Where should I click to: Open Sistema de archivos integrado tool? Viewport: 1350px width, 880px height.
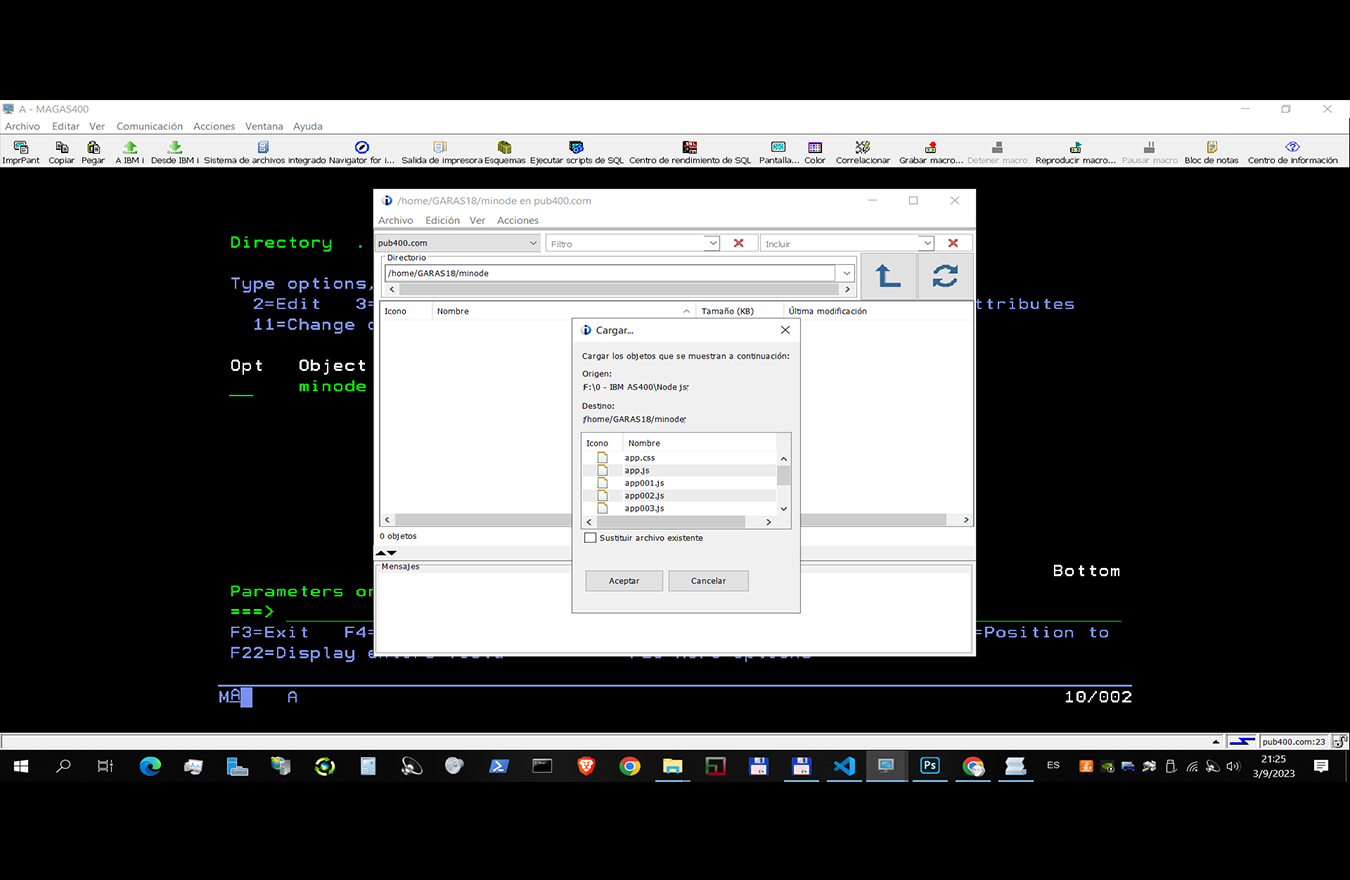click(x=264, y=147)
